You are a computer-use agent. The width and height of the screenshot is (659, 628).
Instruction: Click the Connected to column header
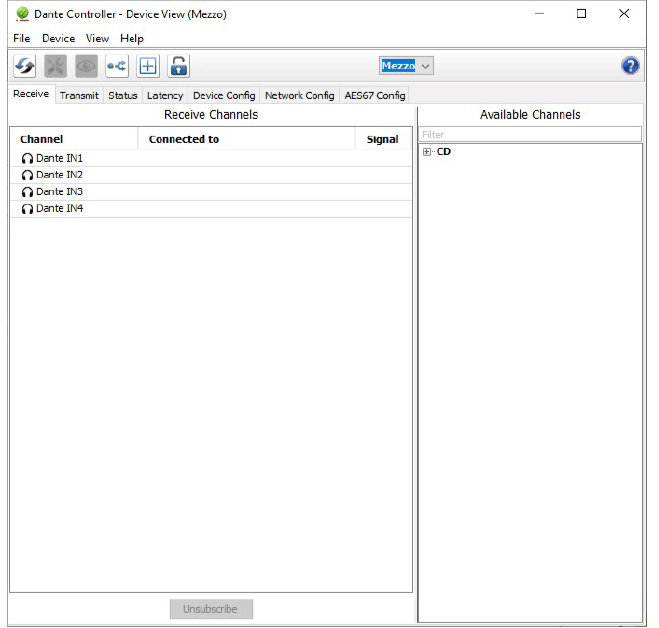pos(246,139)
